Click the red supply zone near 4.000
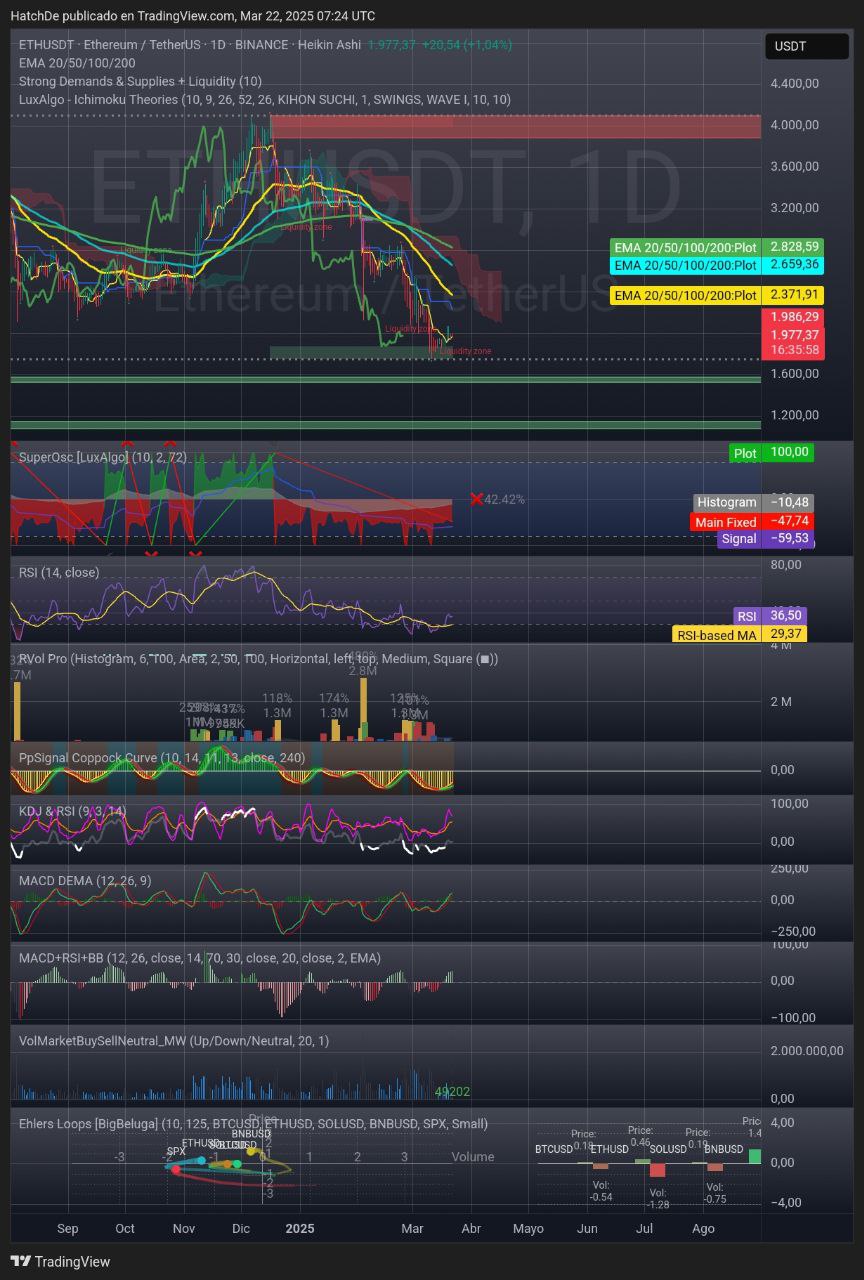 coord(515,126)
